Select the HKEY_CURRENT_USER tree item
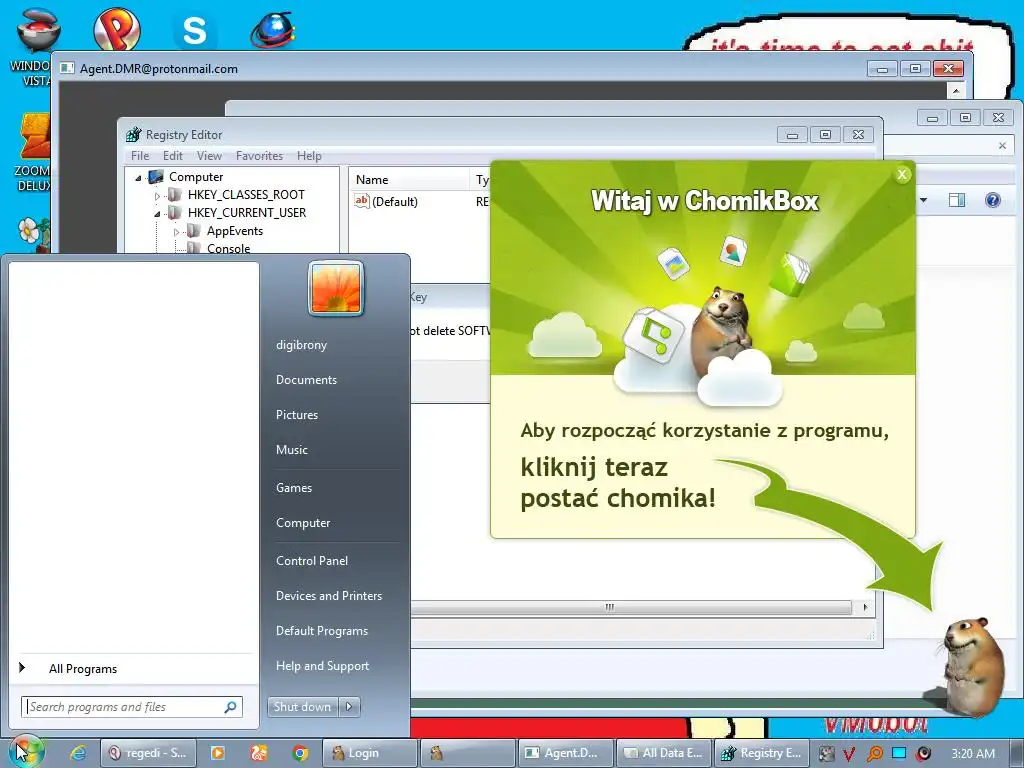 (246, 213)
